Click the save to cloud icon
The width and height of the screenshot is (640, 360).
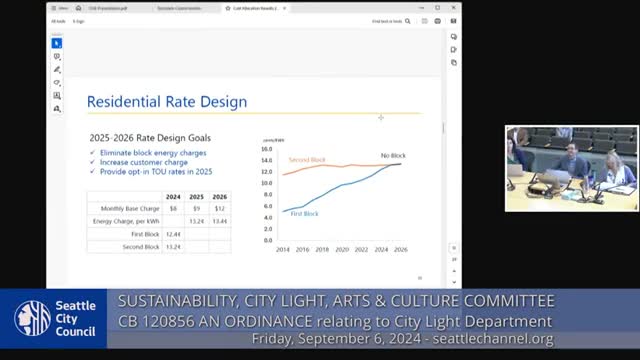[424, 21]
